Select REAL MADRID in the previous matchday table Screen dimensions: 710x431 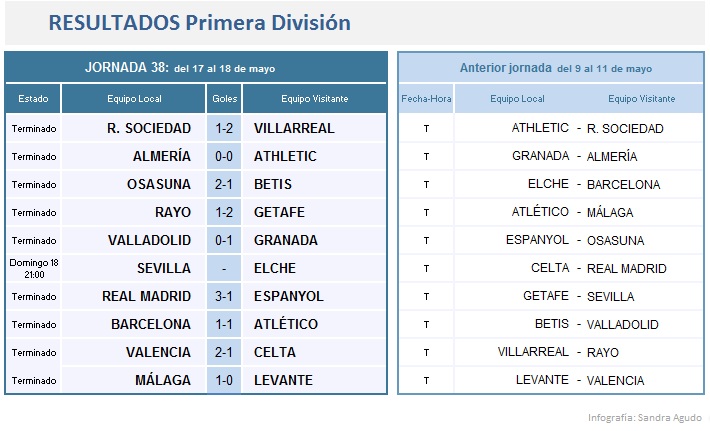point(627,268)
